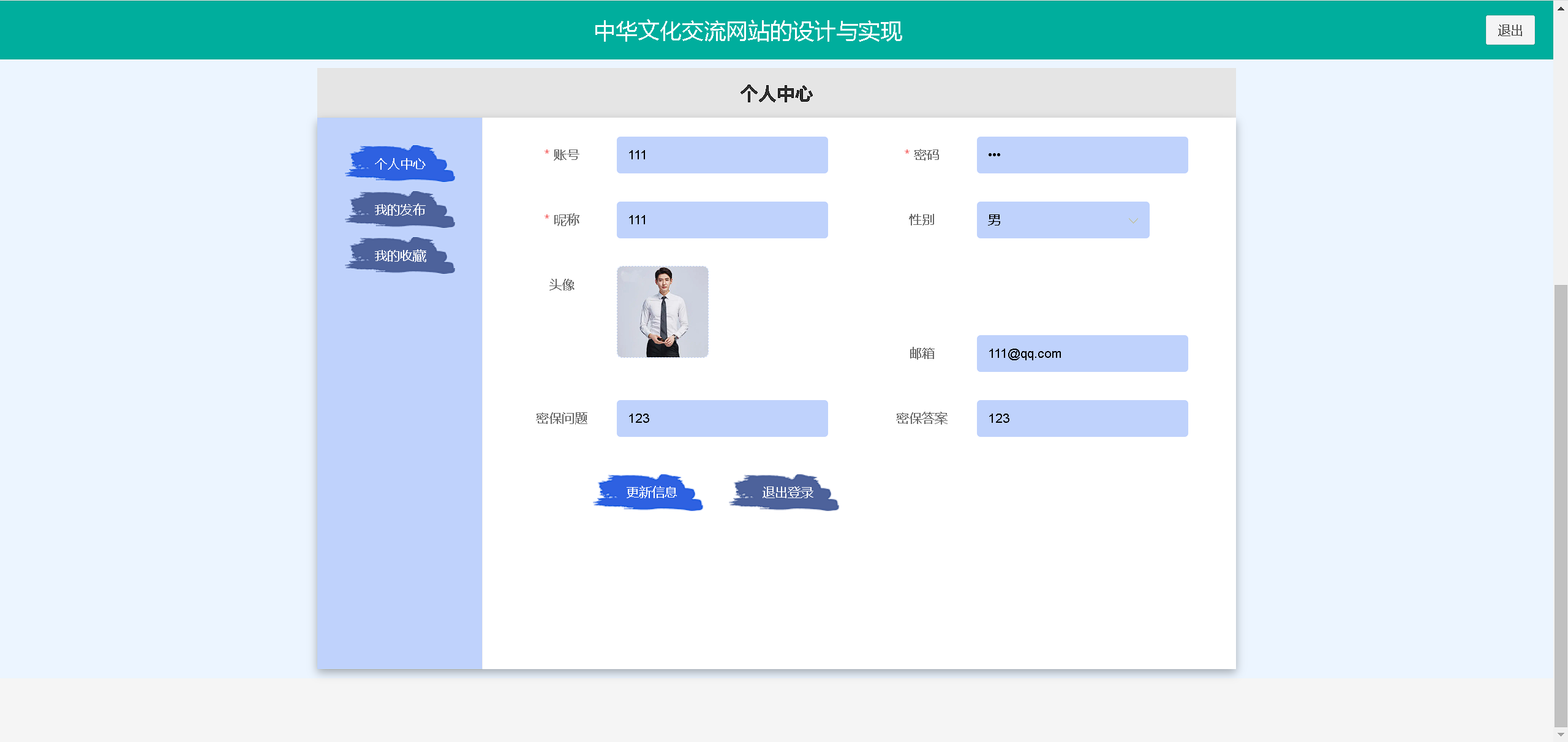The image size is (1568, 742).
Task: Click the site title 中华文化交流网站的设计与实现
Action: [748, 31]
